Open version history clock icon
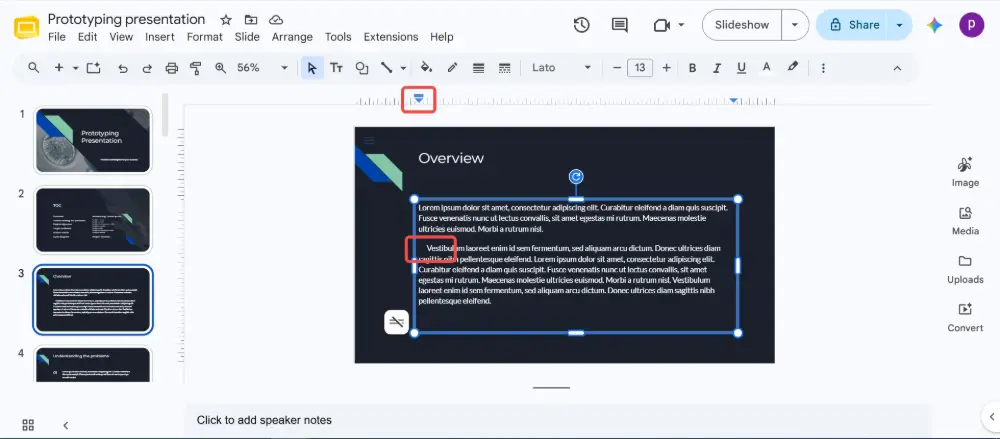Screen dimensions: 1000x439 tap(581, 25)
